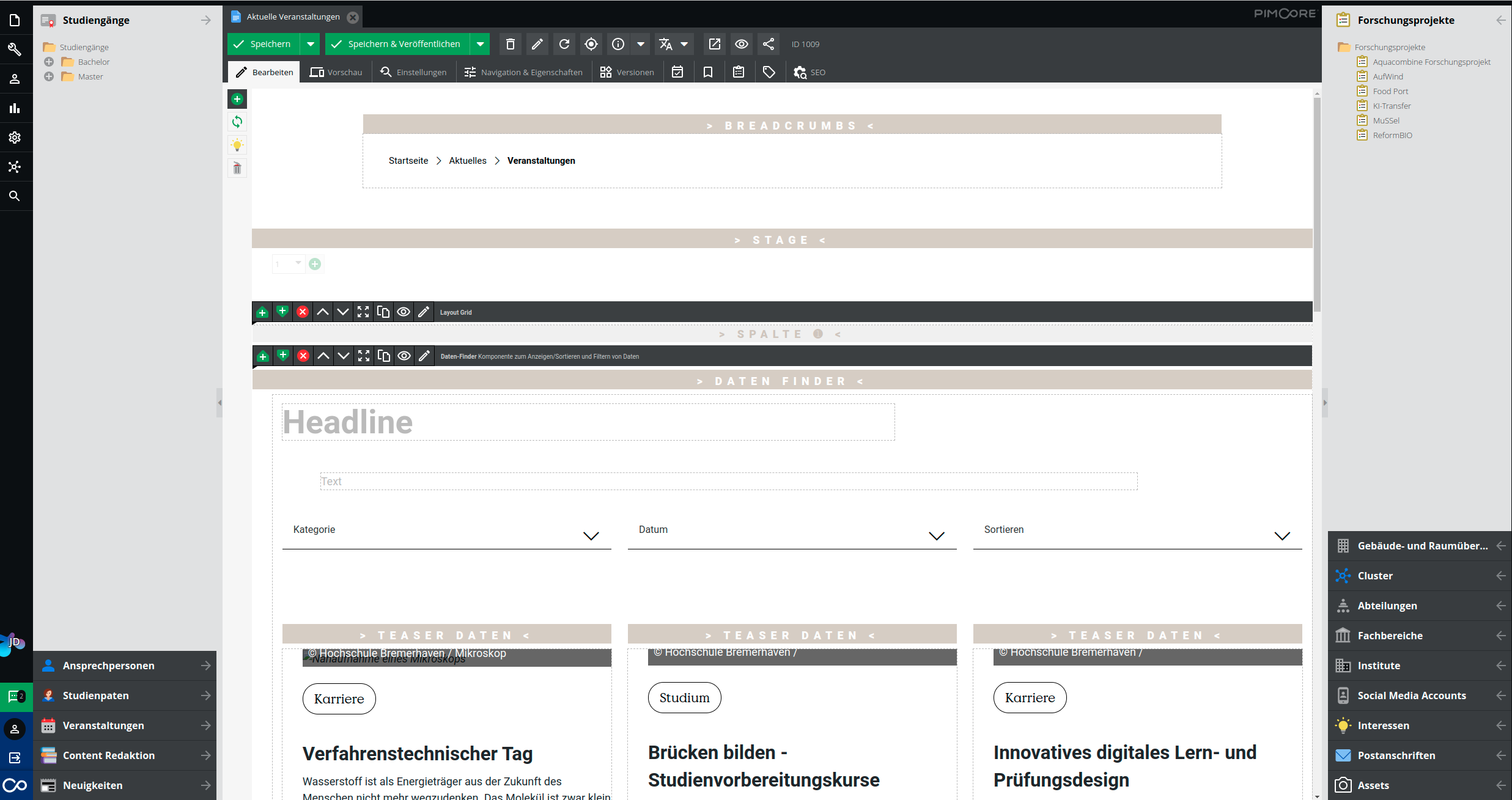Screen dimensions: 1512x800
Task: Toggle the highlight lightbulb on the editor
Action: point(237,145)
